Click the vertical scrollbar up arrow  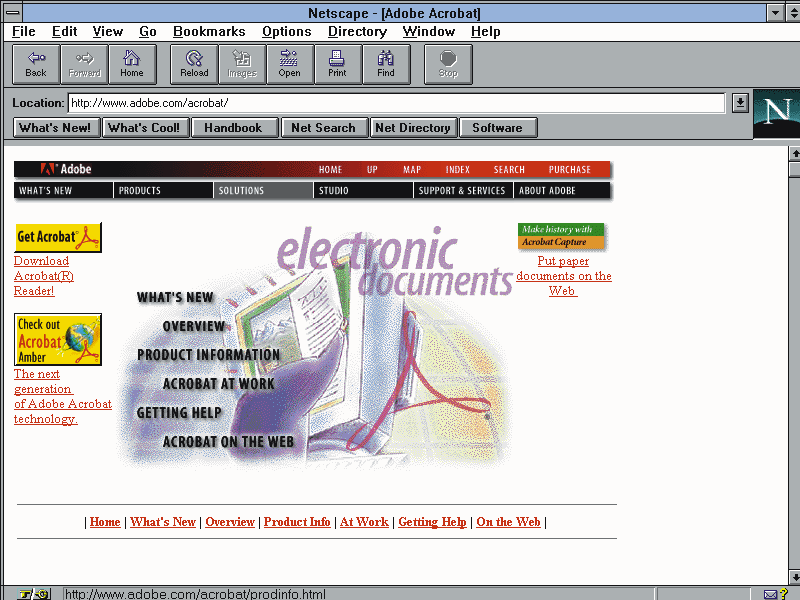[794, 153]
